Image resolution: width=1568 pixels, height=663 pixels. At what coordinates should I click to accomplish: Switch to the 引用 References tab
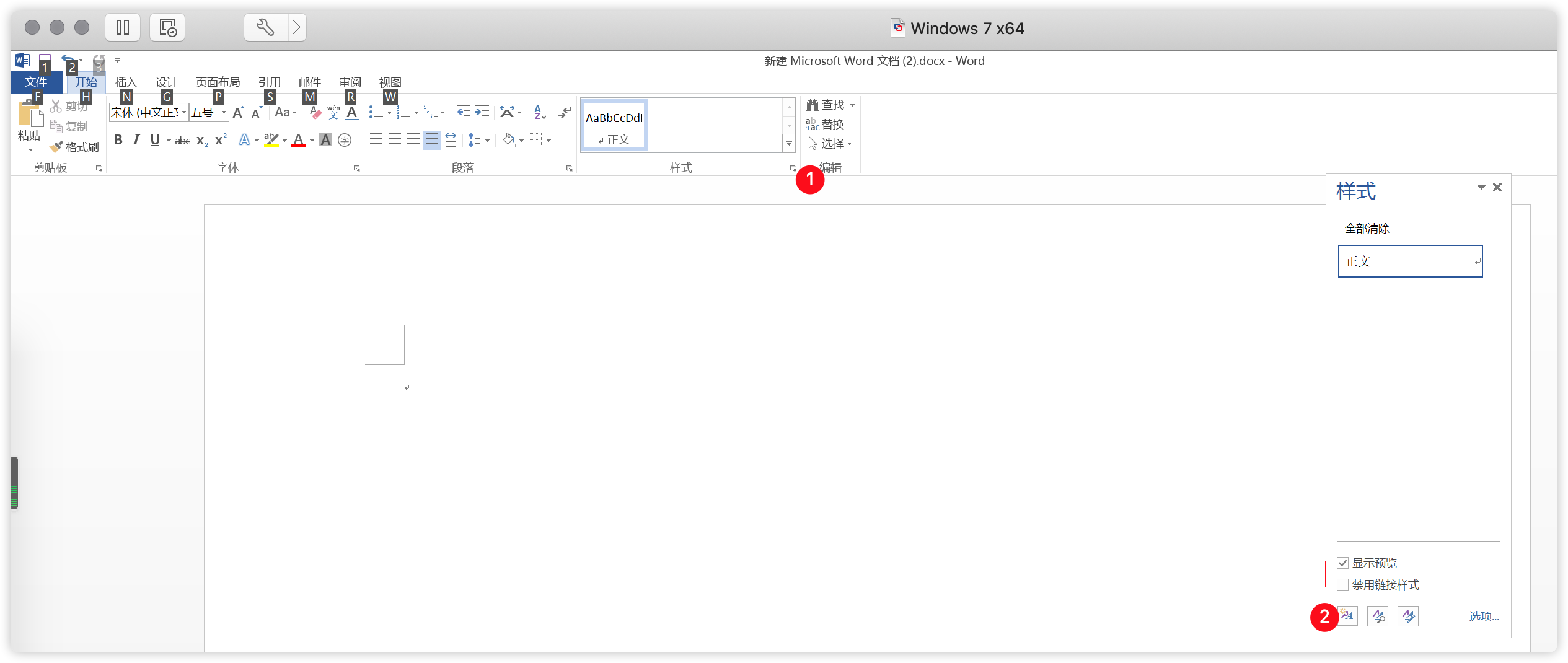[269, 82]
